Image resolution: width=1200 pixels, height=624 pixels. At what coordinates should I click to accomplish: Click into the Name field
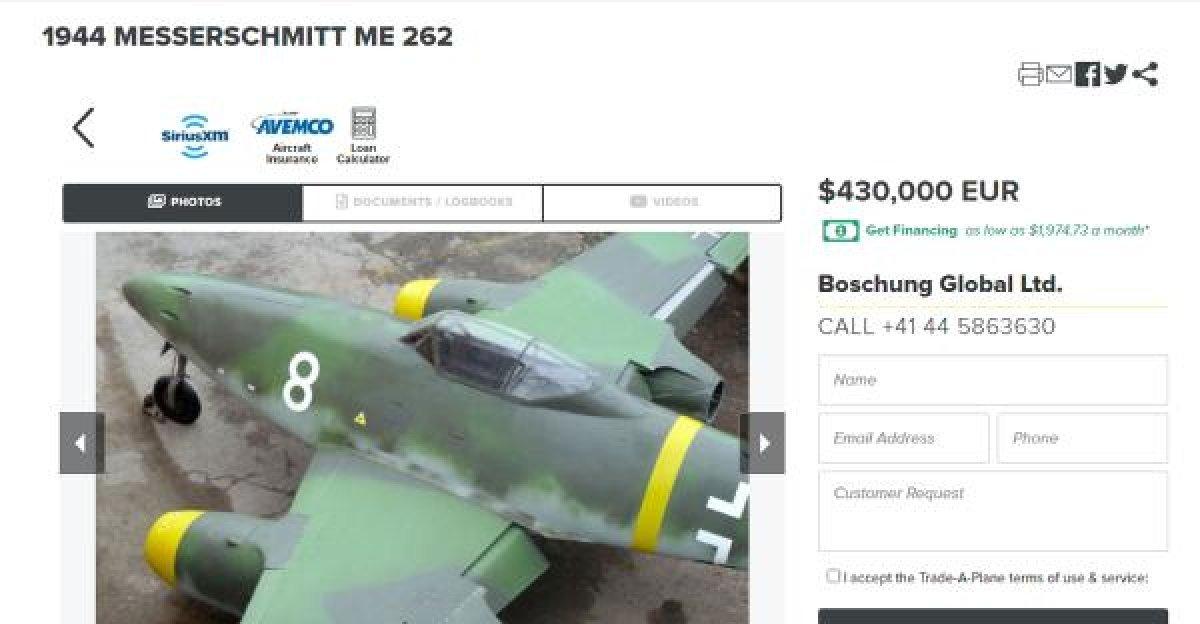(992, 380)
